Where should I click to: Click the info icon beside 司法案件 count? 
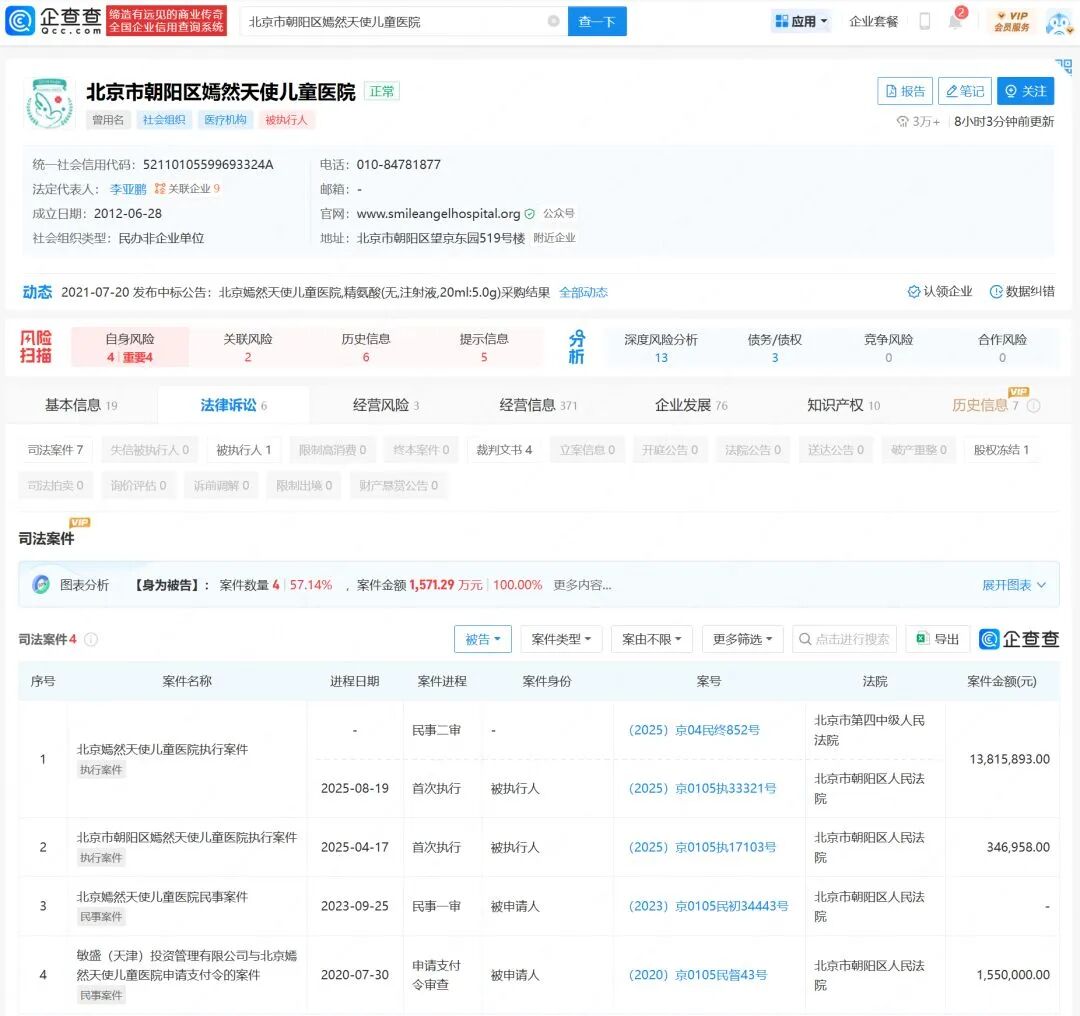[91, 640]
